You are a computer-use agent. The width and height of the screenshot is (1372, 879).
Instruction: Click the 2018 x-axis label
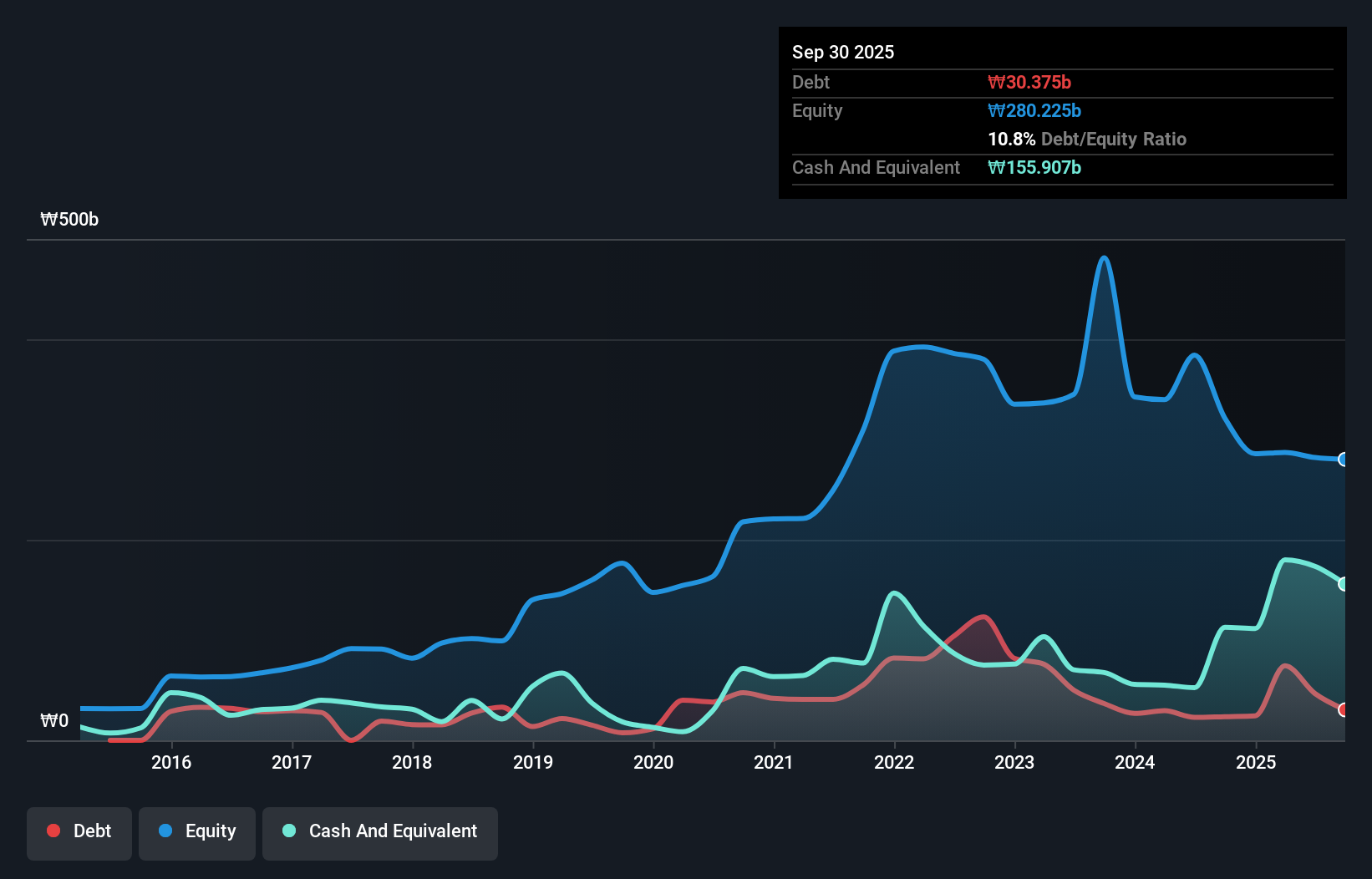(x=412, y=762)
